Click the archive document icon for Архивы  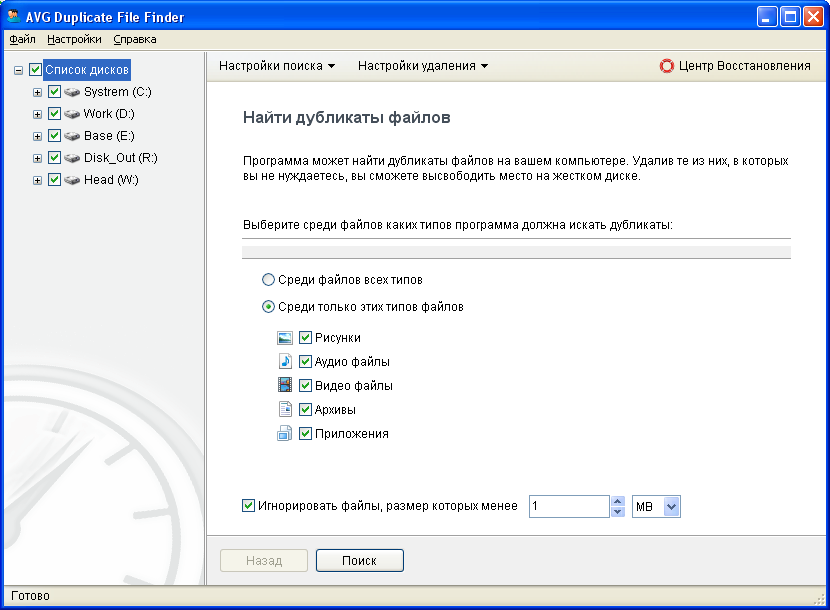pyautogui.click(x=285, y=409)
